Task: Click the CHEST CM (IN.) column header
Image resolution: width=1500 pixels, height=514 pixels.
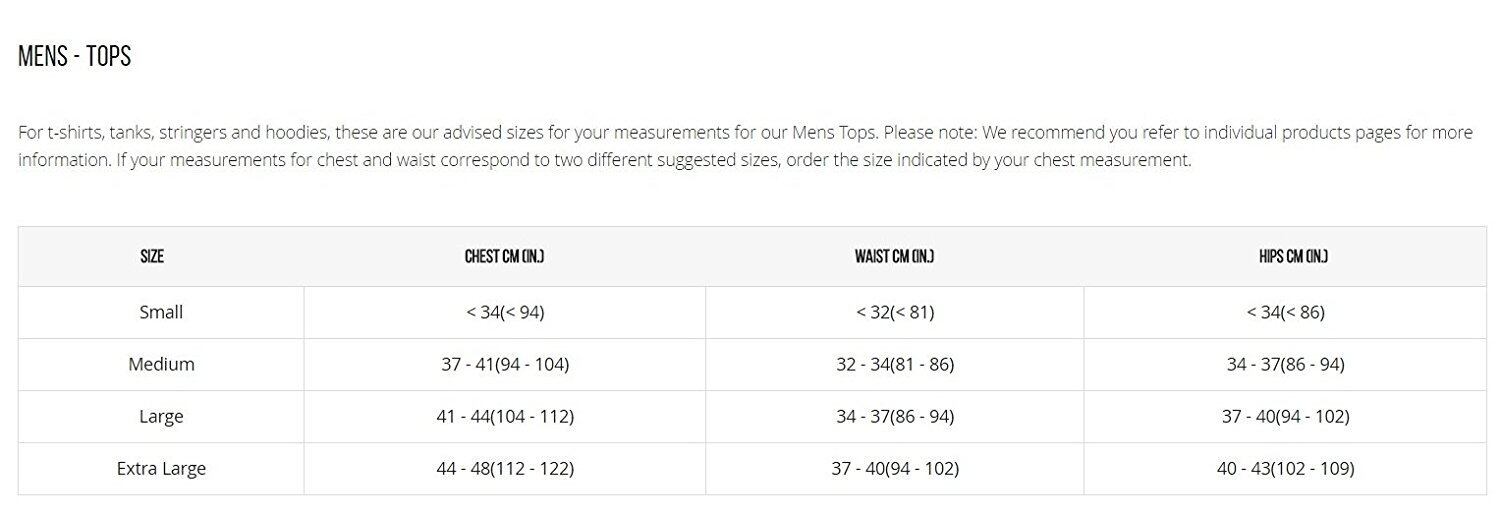Action: tap(504, 257)
